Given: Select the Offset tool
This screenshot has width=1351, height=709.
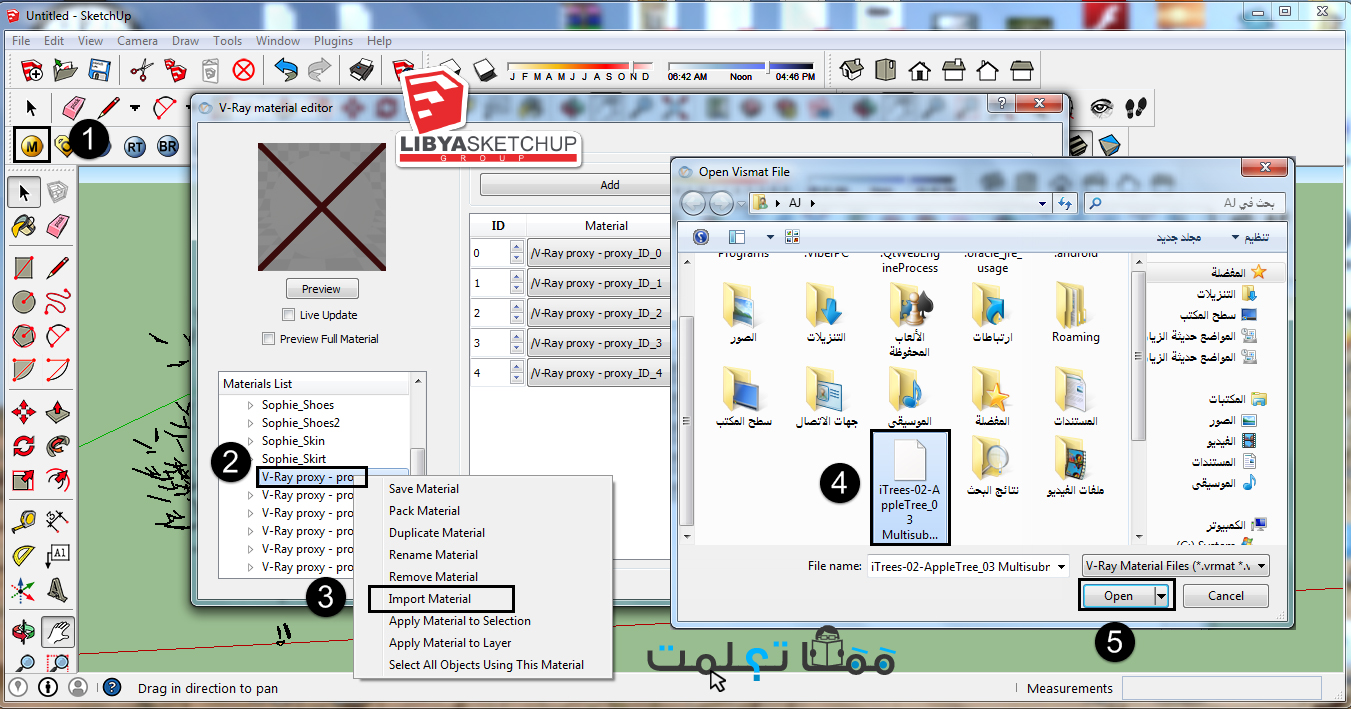Looking at the screenshot, I should pyautogui.click(x=58, y=479).
